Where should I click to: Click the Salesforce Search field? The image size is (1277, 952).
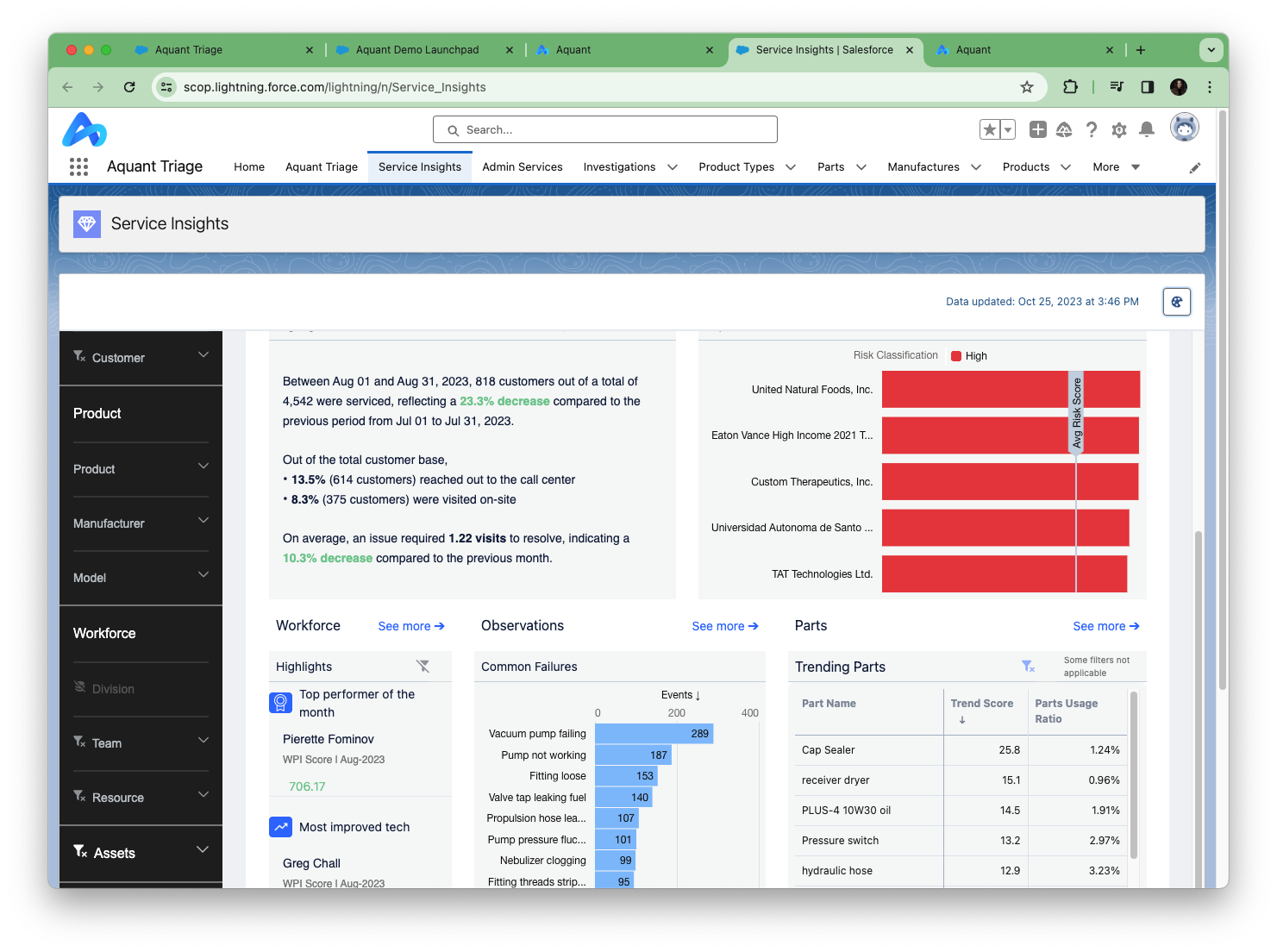point(605,129)
